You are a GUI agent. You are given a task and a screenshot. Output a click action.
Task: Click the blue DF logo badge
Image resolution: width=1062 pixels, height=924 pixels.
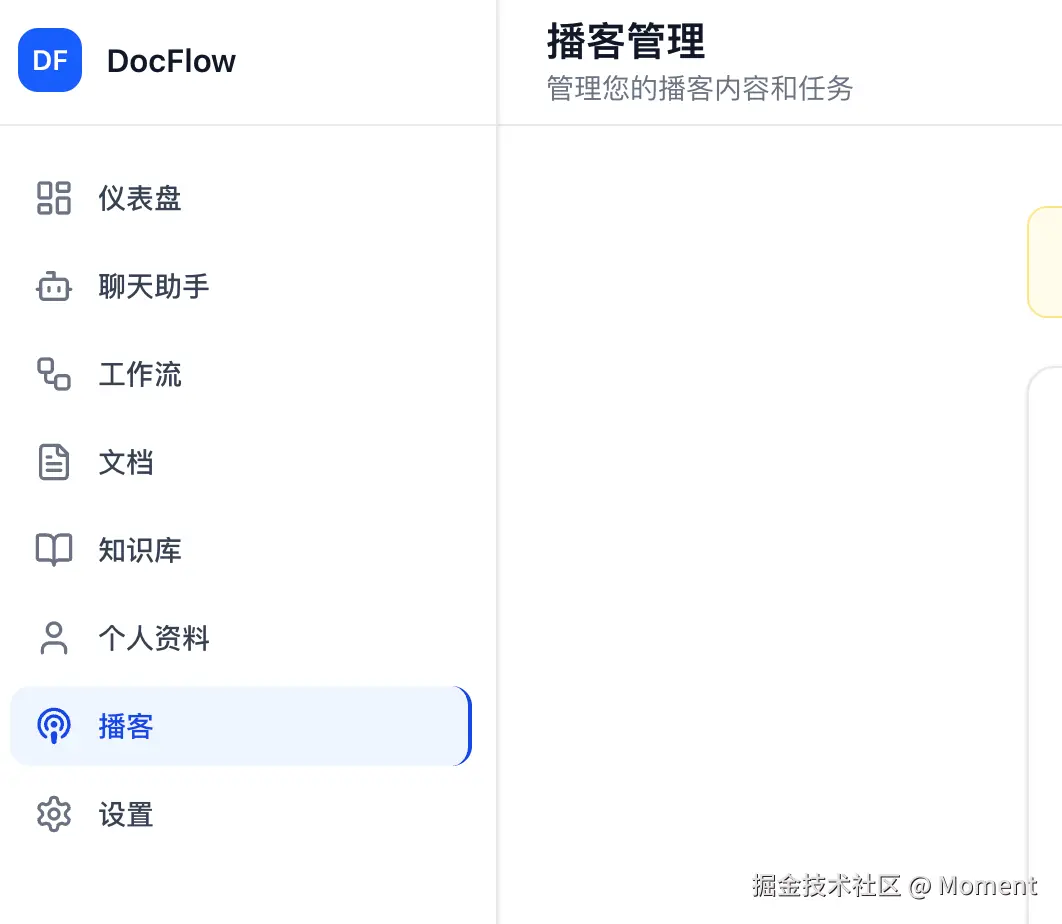tap(50, 60)
